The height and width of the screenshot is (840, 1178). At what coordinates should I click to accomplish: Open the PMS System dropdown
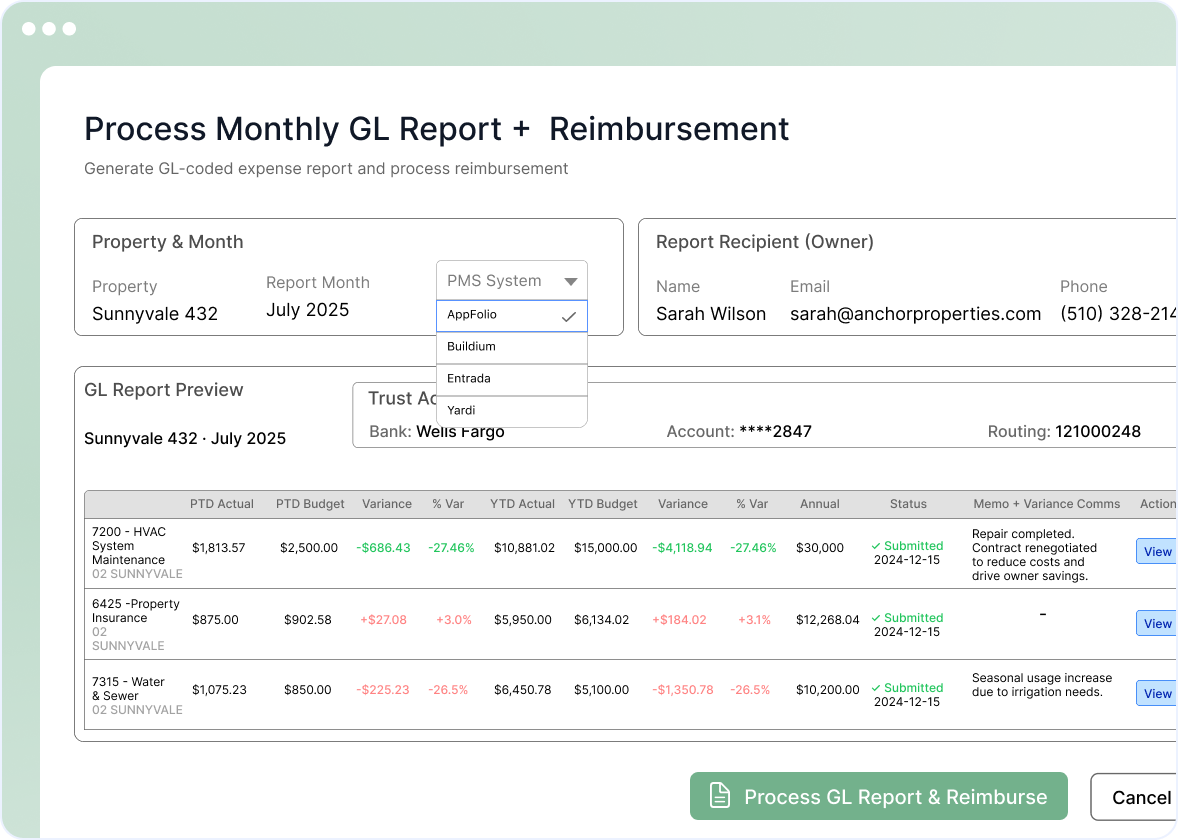(x=512, y=281)
